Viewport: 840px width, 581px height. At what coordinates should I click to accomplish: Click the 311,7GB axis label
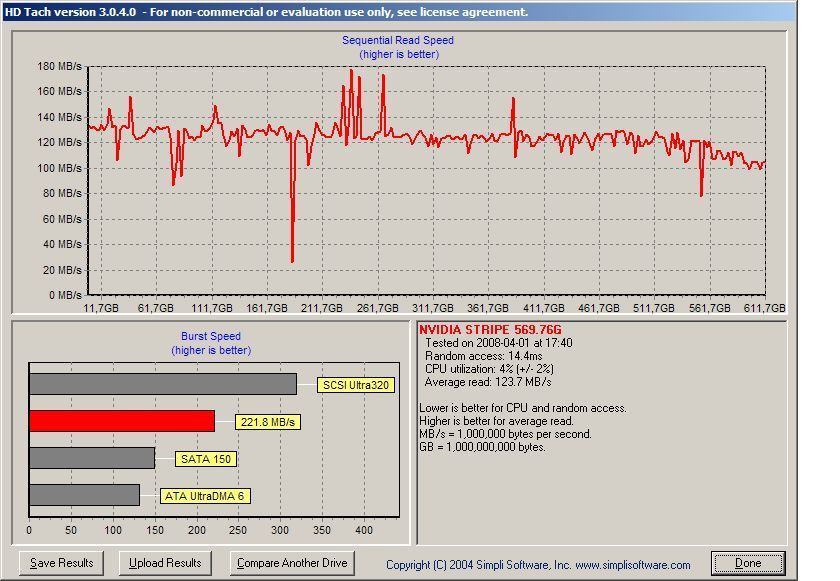(x=433, y=308)
